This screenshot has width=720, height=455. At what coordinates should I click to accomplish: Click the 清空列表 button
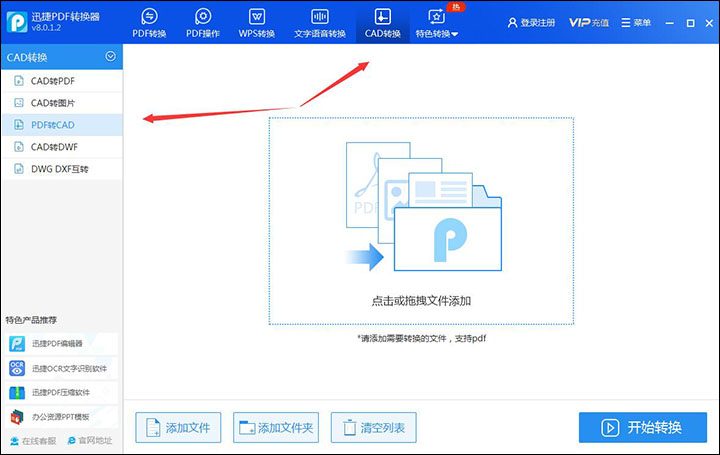pos(374,427)
